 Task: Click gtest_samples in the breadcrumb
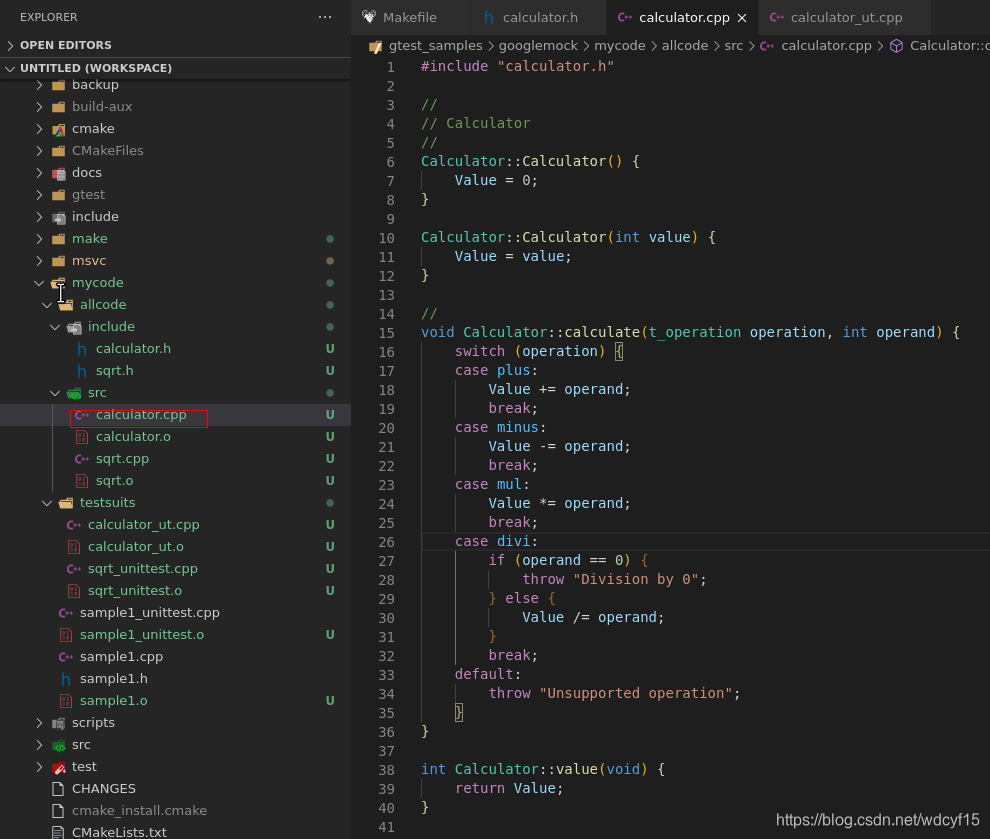point(436,46)
